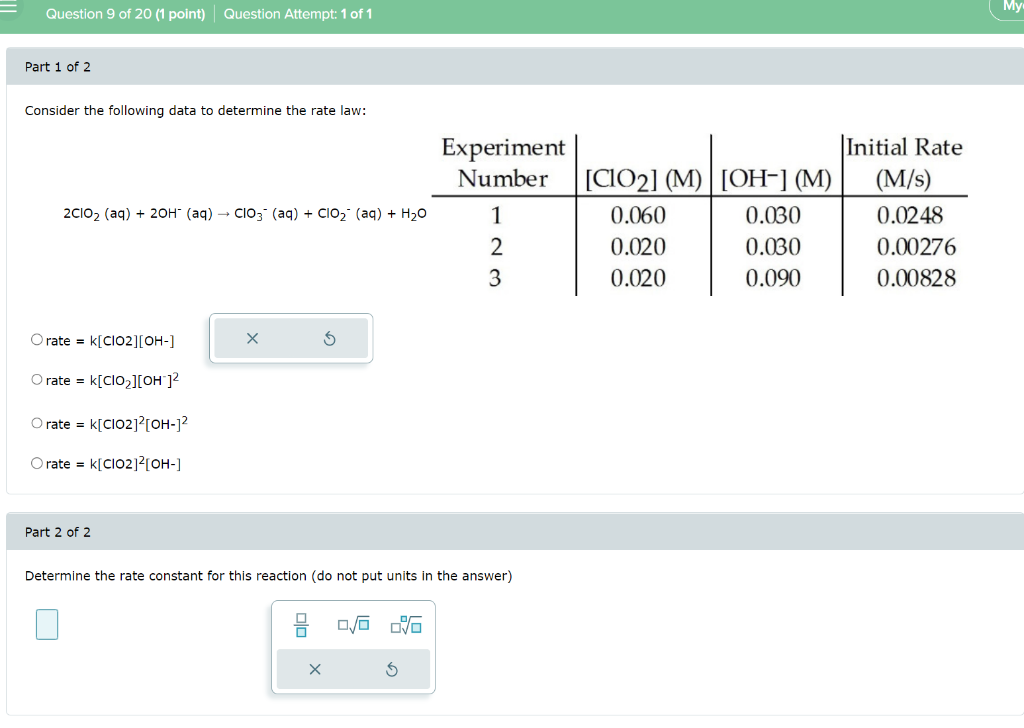Click the rate constant answer input box
Image resolution: width=1024 pixels, height=728 pixels.
(47, 624)
